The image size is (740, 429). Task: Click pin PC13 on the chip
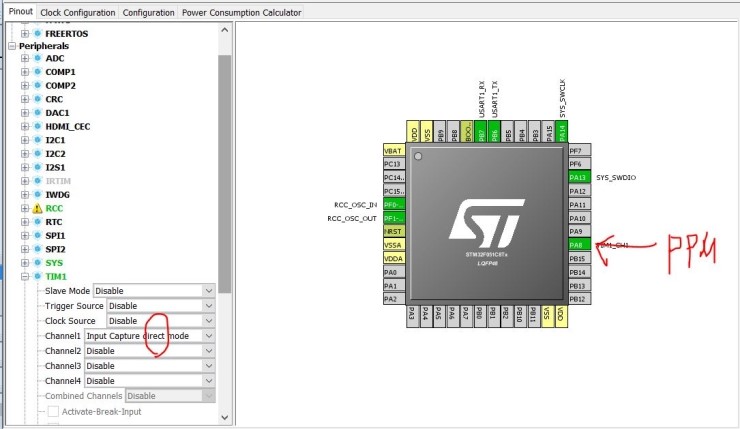click(395, 164)
